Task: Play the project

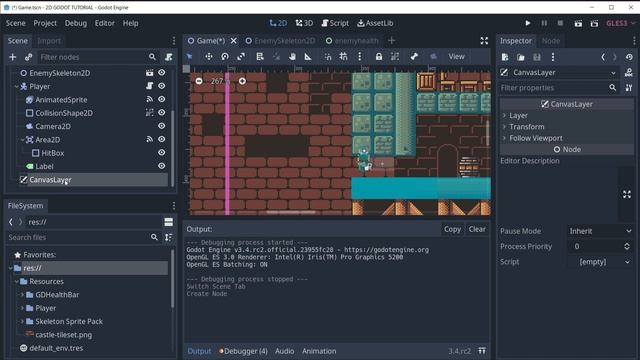Action: 528,23
